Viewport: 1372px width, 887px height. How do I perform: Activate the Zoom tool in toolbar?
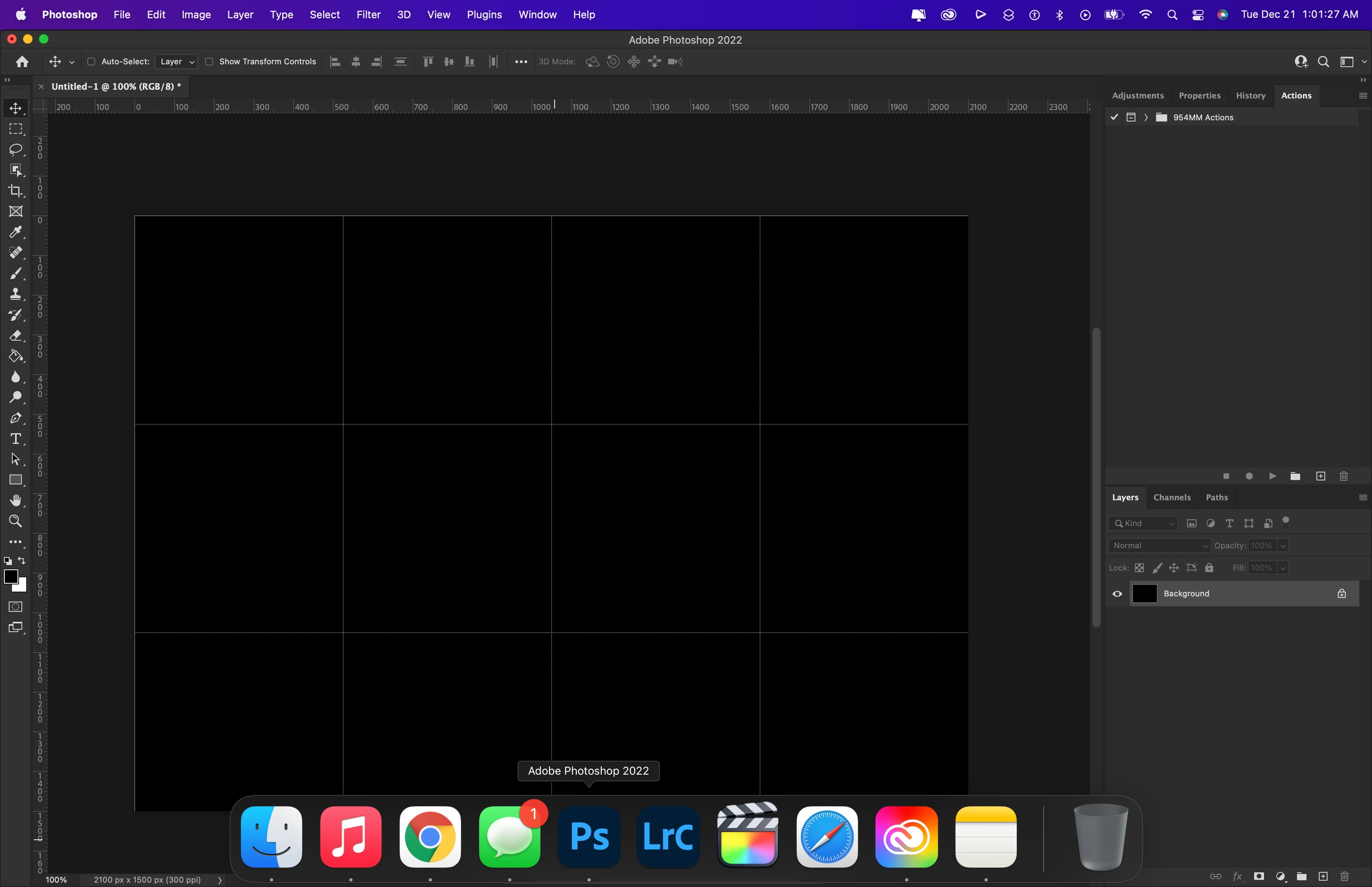coord(15,521)
